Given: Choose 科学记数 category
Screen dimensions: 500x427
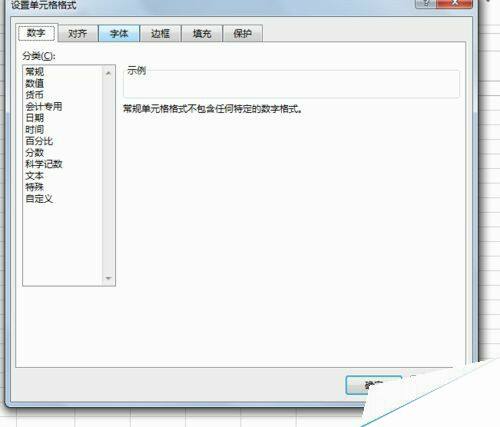Looking at the screenshot, I should click(44, 164).
